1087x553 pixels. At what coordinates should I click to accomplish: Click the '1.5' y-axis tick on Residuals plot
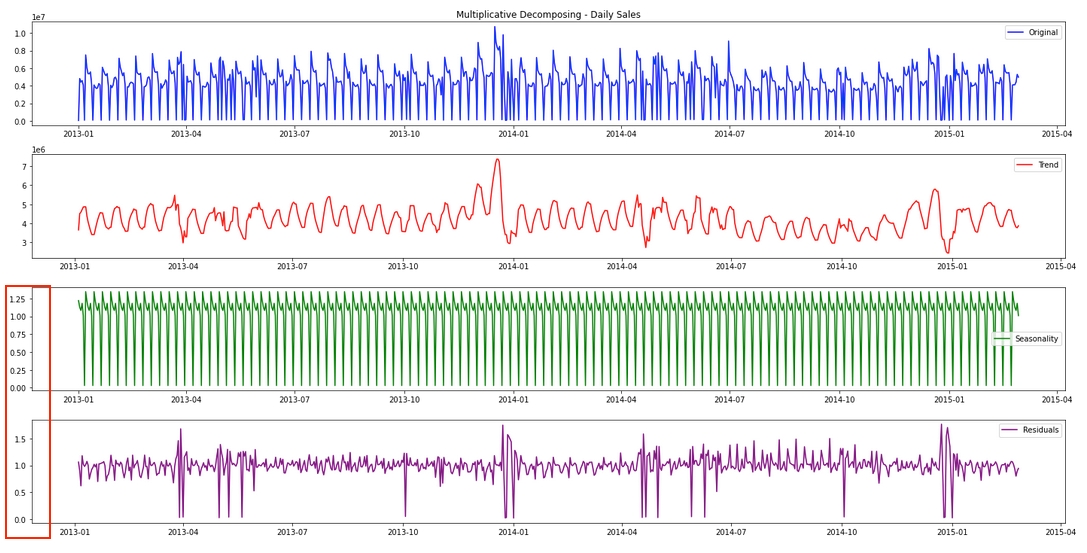coord(20,439)
